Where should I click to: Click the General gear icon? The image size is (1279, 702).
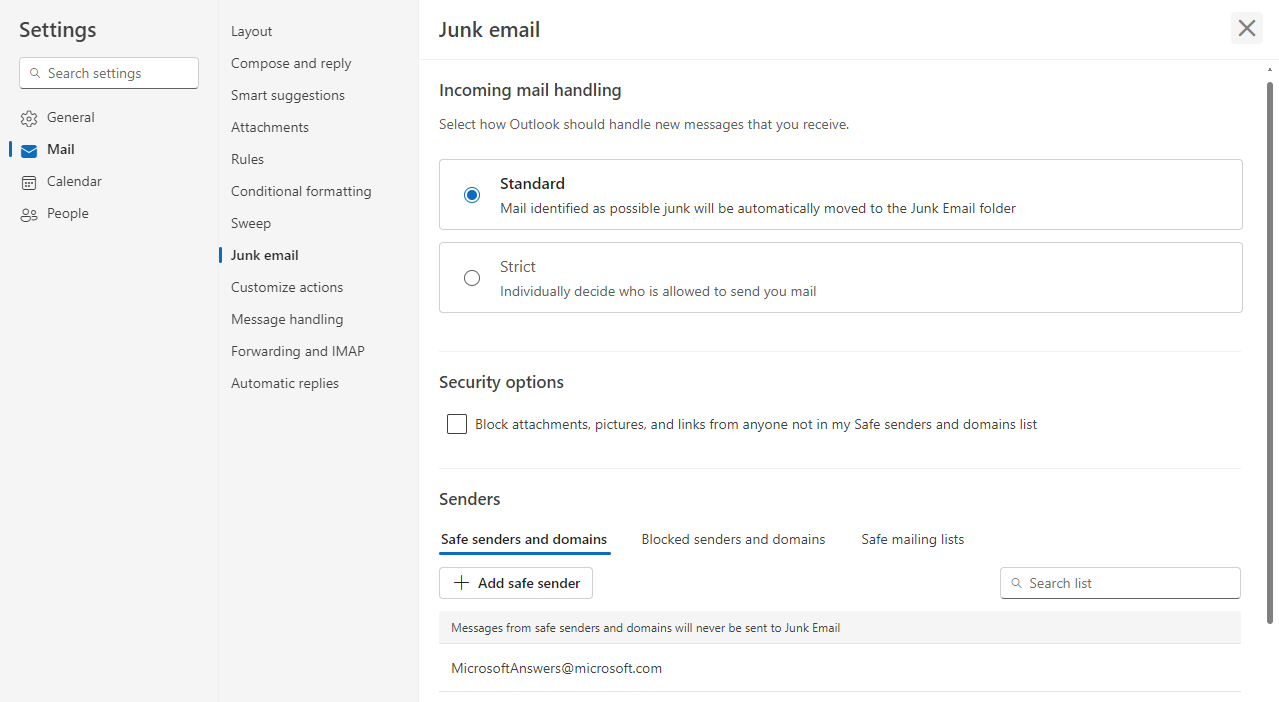(x=29, y=118)
